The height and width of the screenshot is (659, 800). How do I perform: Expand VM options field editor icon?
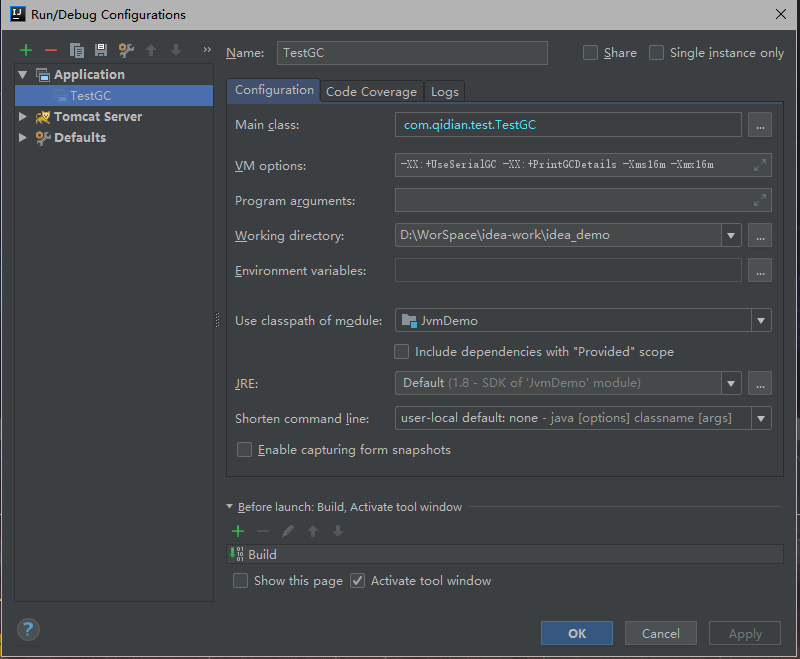tap(760, 165)
